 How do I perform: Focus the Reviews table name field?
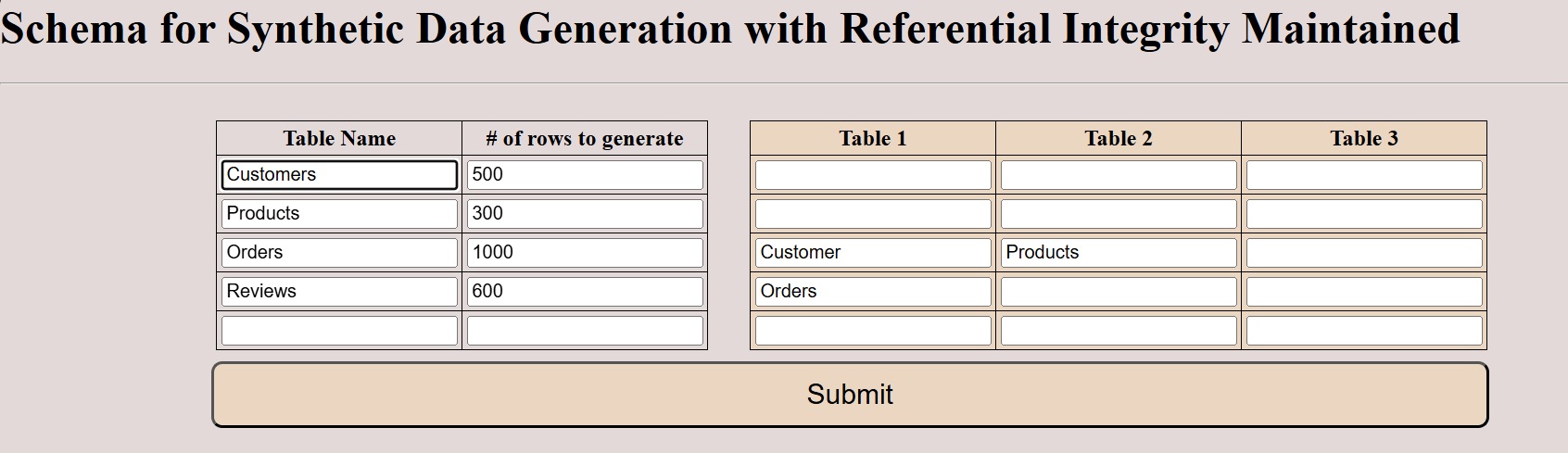point(339,292)
